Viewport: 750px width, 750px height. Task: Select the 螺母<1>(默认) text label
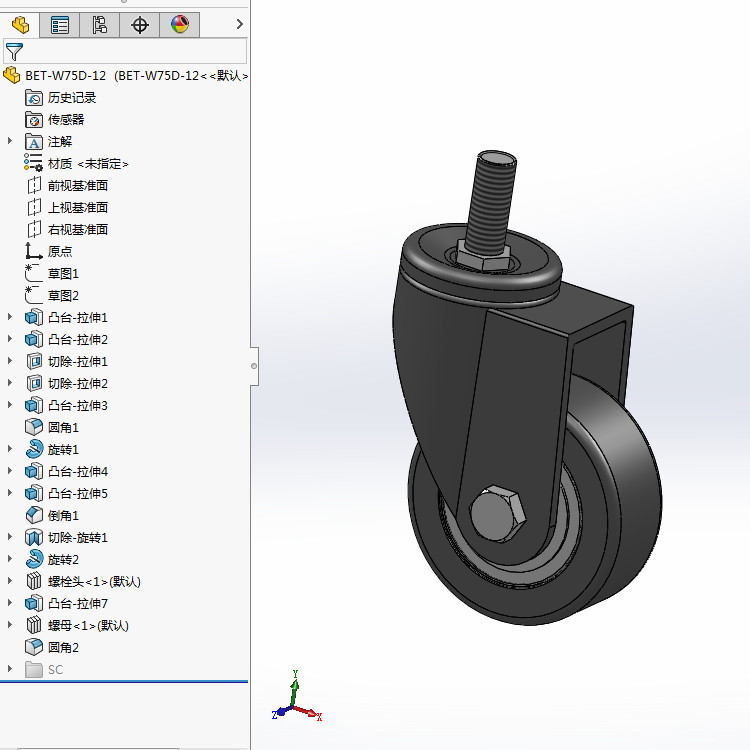88,626
